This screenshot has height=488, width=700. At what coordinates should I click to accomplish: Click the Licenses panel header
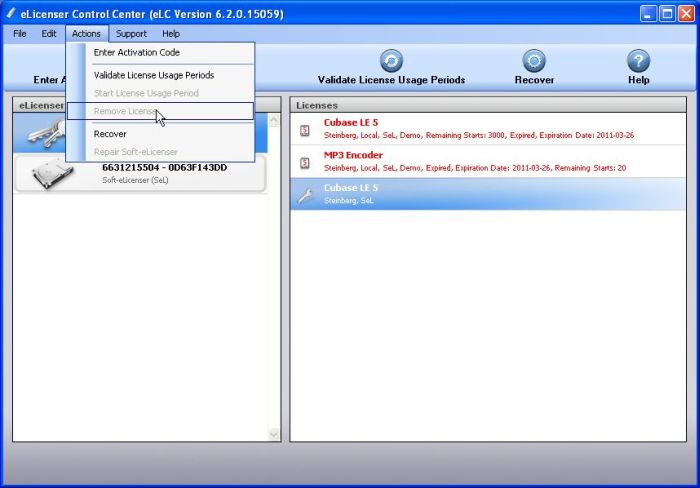(x=488, y=105)
